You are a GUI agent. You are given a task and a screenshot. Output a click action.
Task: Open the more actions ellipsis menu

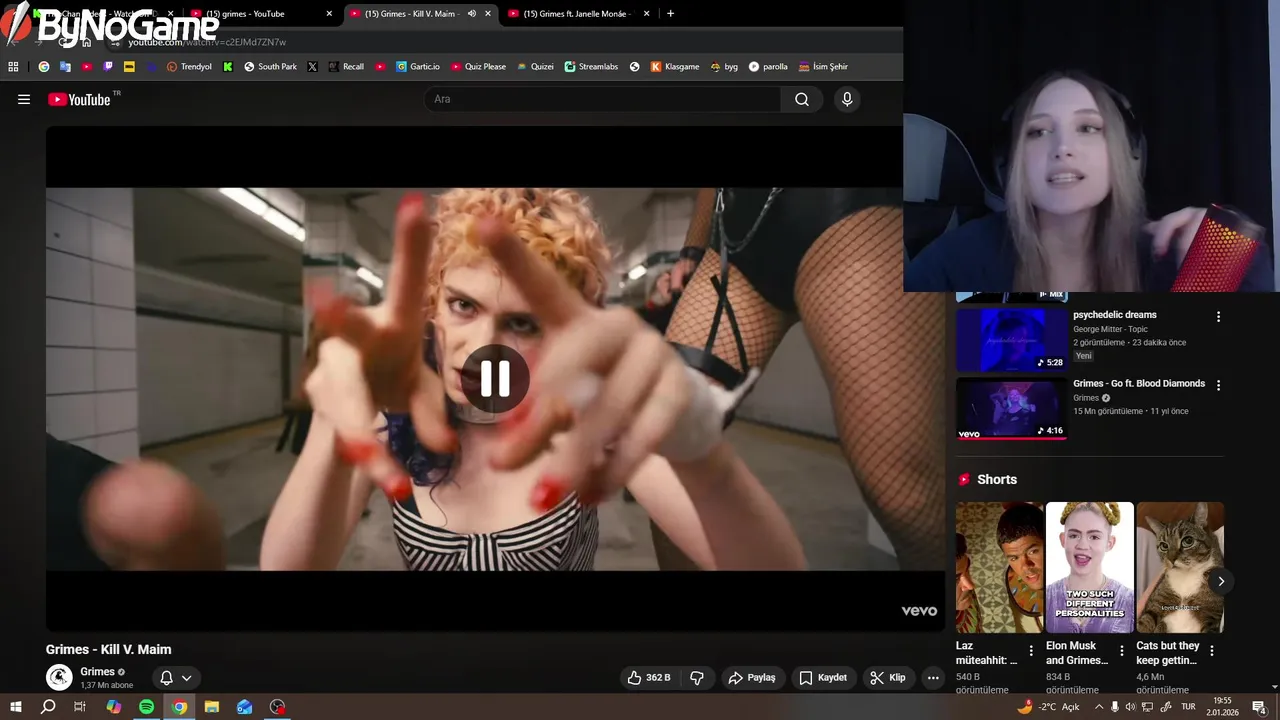[x=933, y=677]
